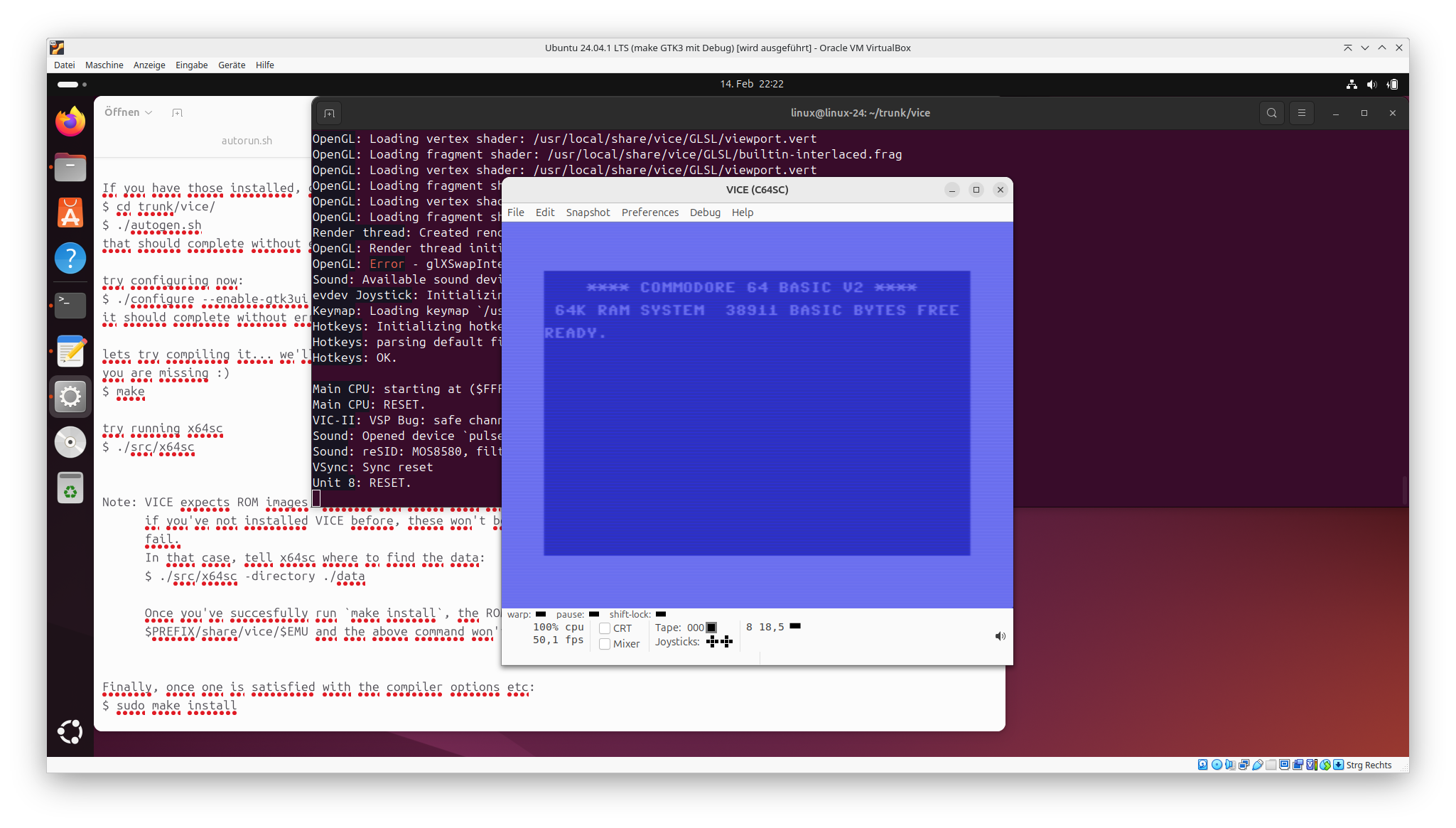Click VirtualBox hard disk status icon

click(x=1202, y=765)
